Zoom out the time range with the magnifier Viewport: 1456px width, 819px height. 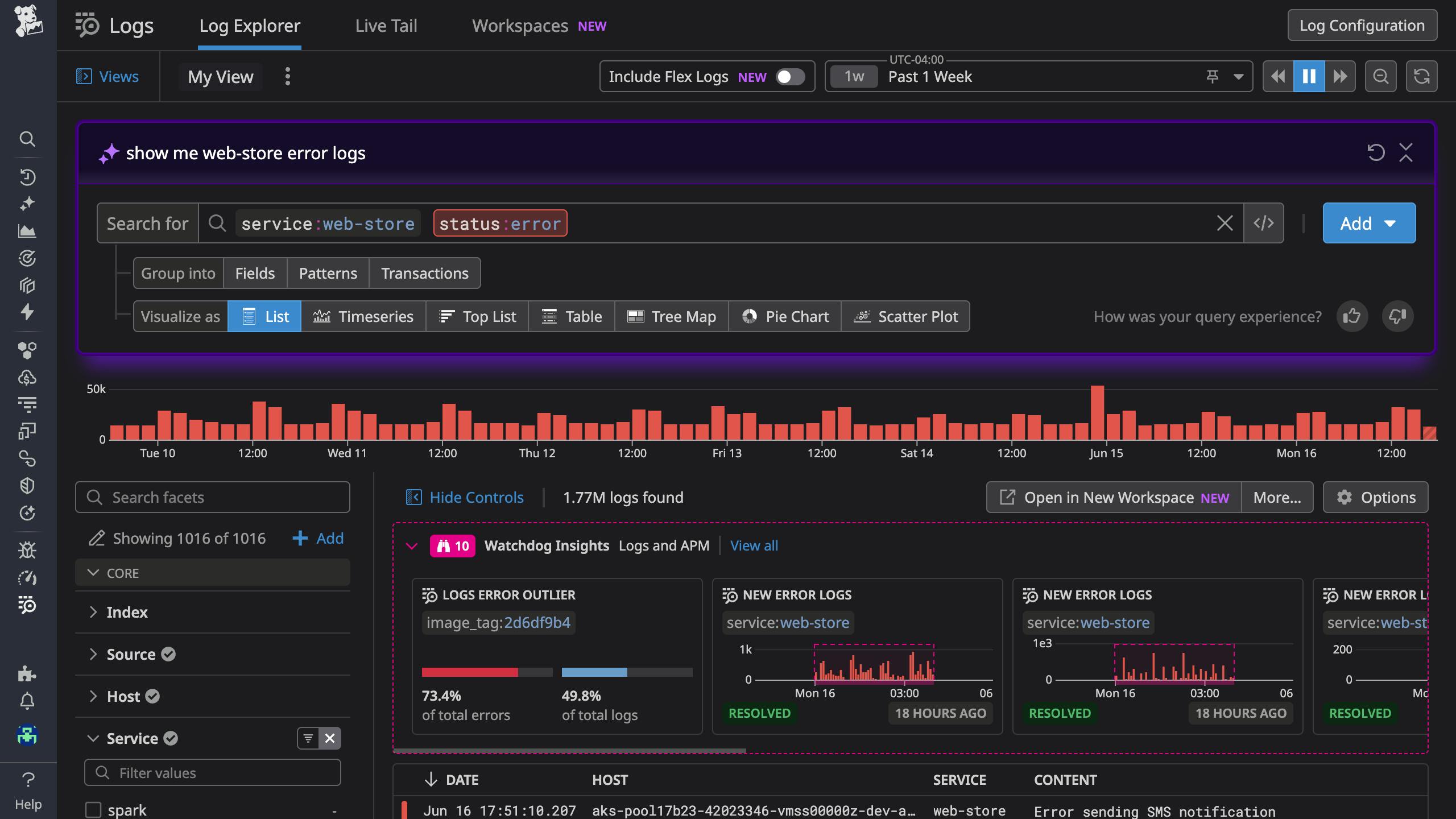coord(1380,76)
